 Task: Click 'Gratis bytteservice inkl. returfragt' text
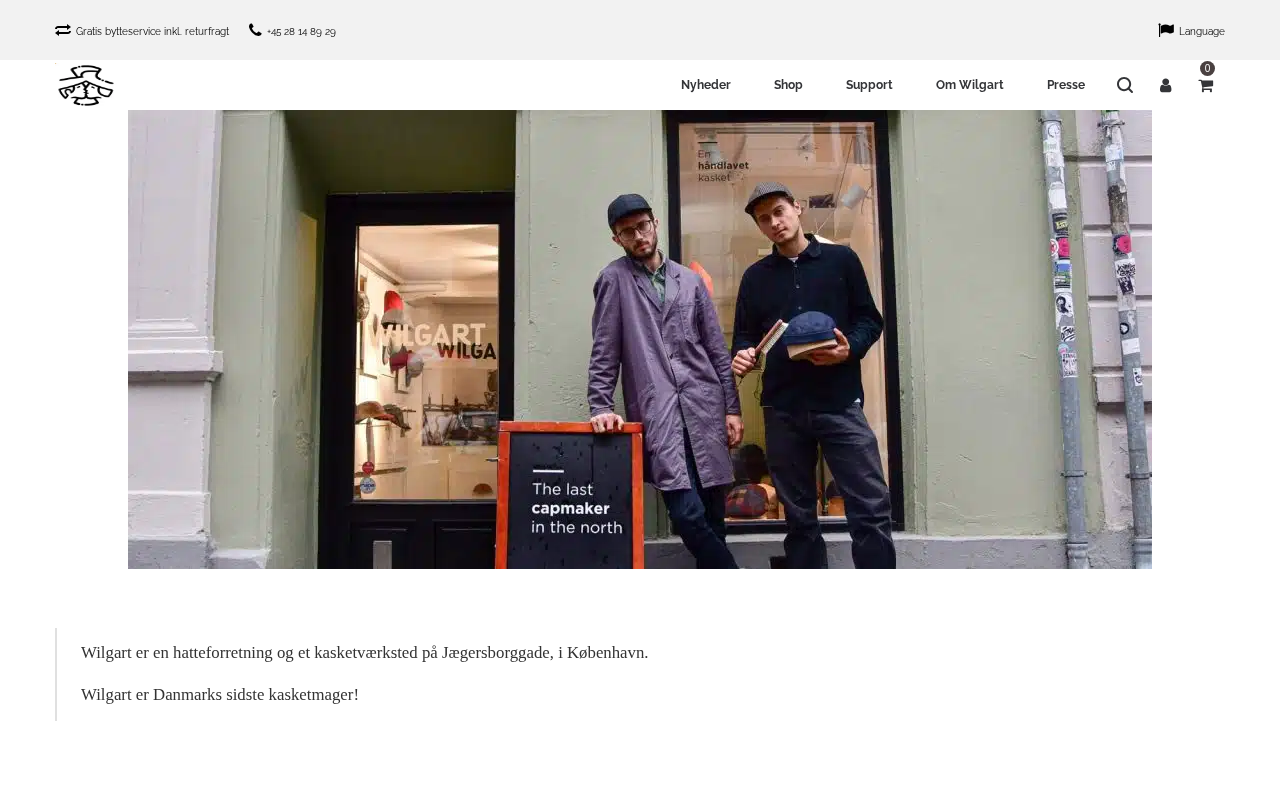coord(152,32)
